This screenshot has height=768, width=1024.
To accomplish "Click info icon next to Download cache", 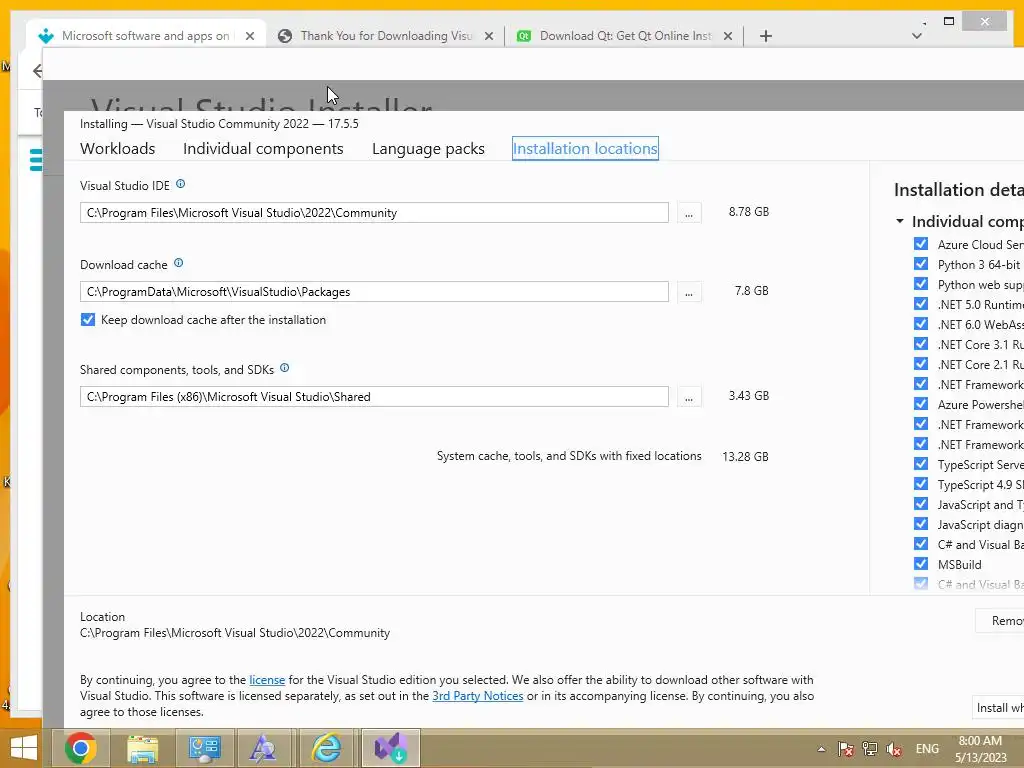I will pos(178,263).
